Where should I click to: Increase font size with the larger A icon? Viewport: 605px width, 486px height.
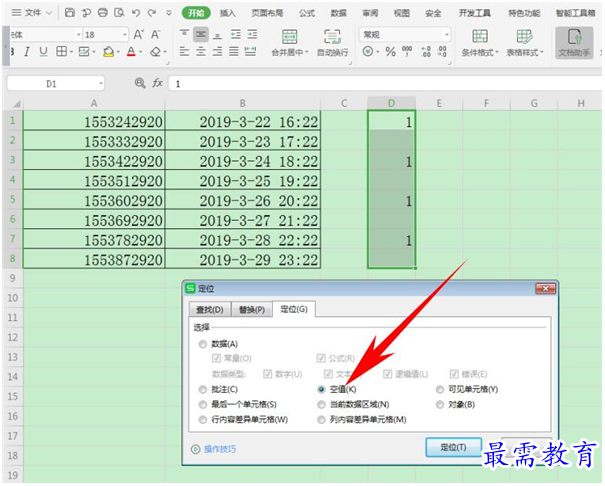[139, 35]
